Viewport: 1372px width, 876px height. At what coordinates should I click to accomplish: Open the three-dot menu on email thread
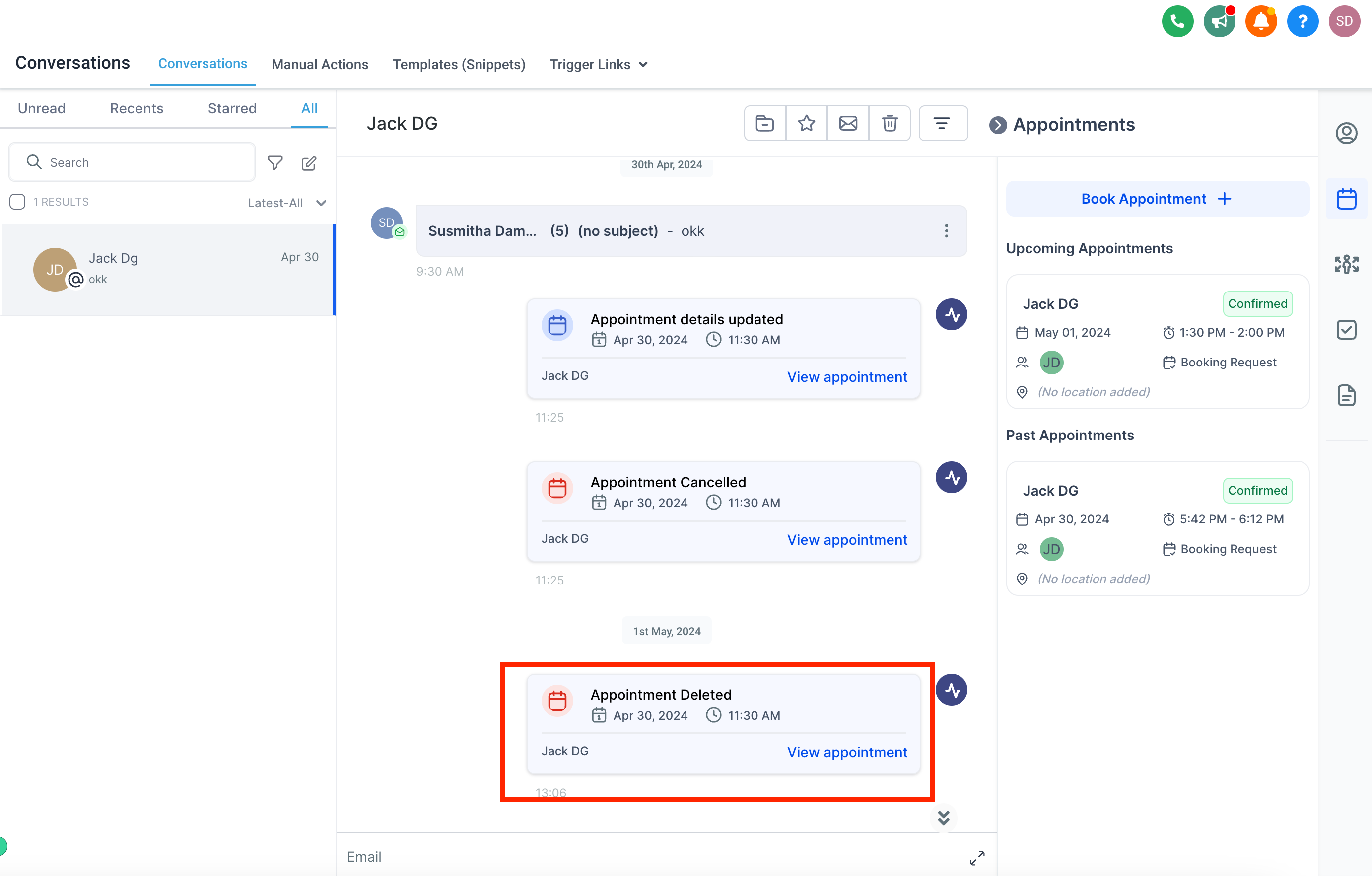(947, 231)
